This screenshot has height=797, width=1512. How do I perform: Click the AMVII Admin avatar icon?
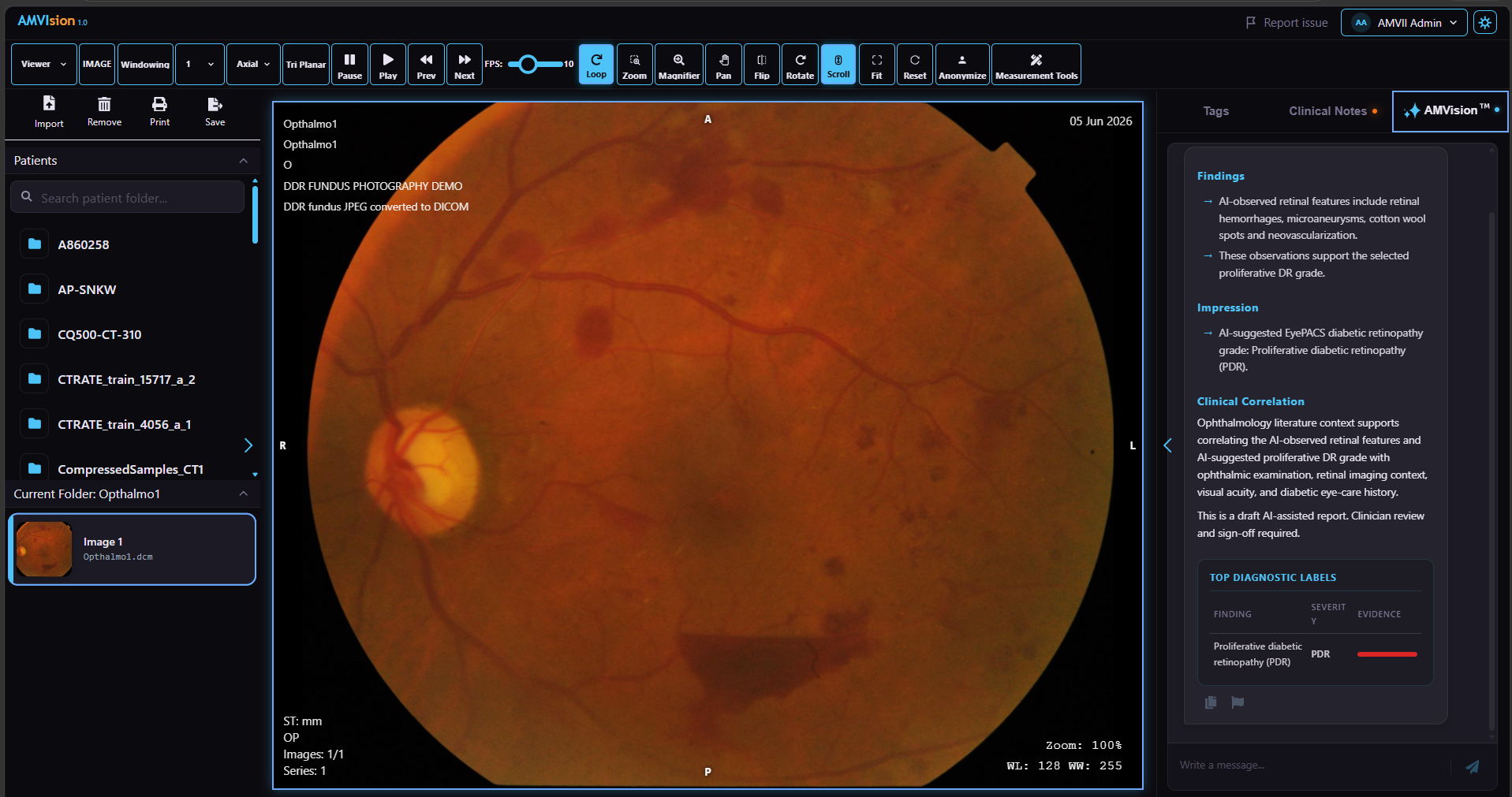pyautogui.click(x=1361, y=23)
